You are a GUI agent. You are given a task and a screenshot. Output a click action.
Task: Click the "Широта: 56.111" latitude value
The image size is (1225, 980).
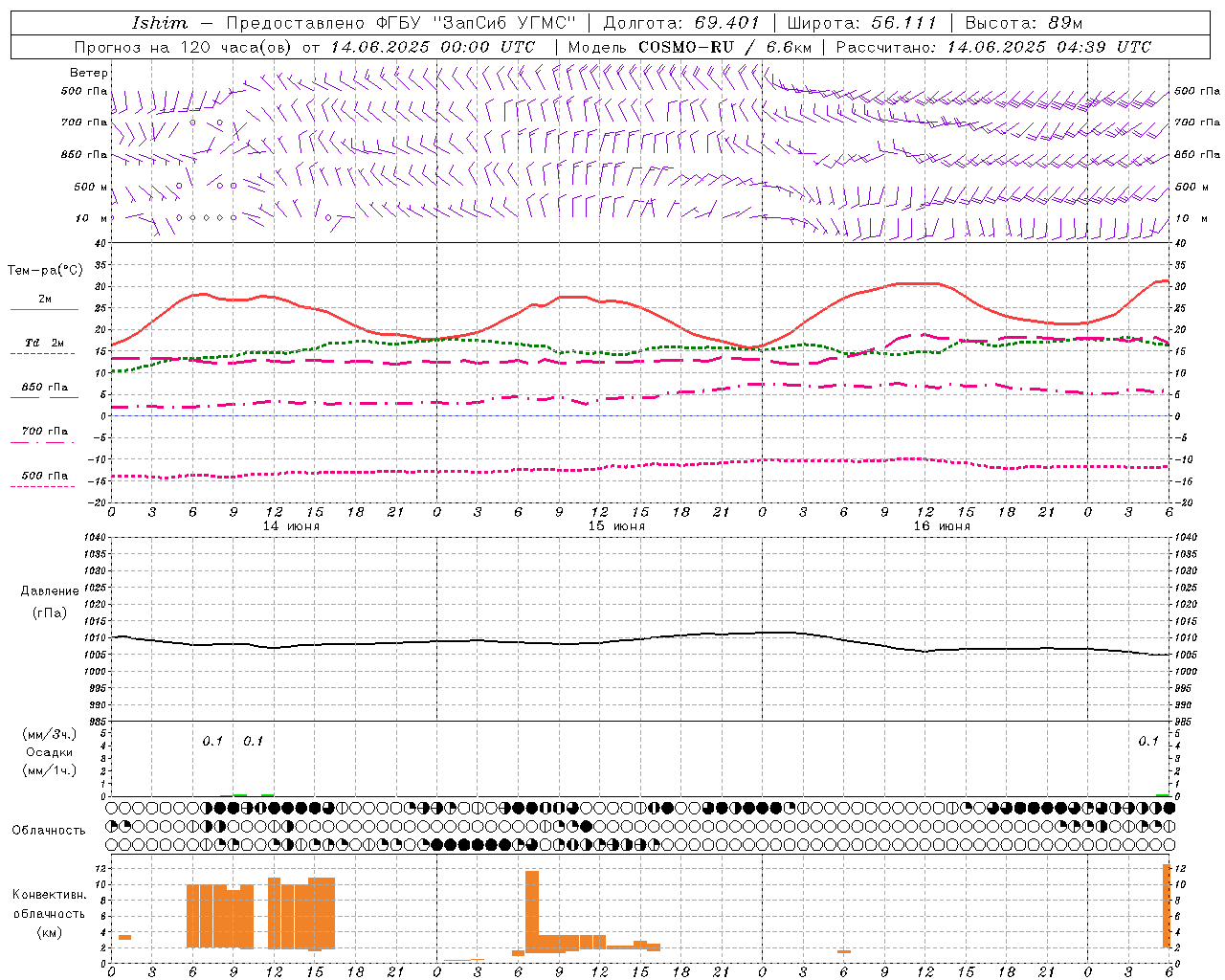pyautogui.click(x=861, y=23)
